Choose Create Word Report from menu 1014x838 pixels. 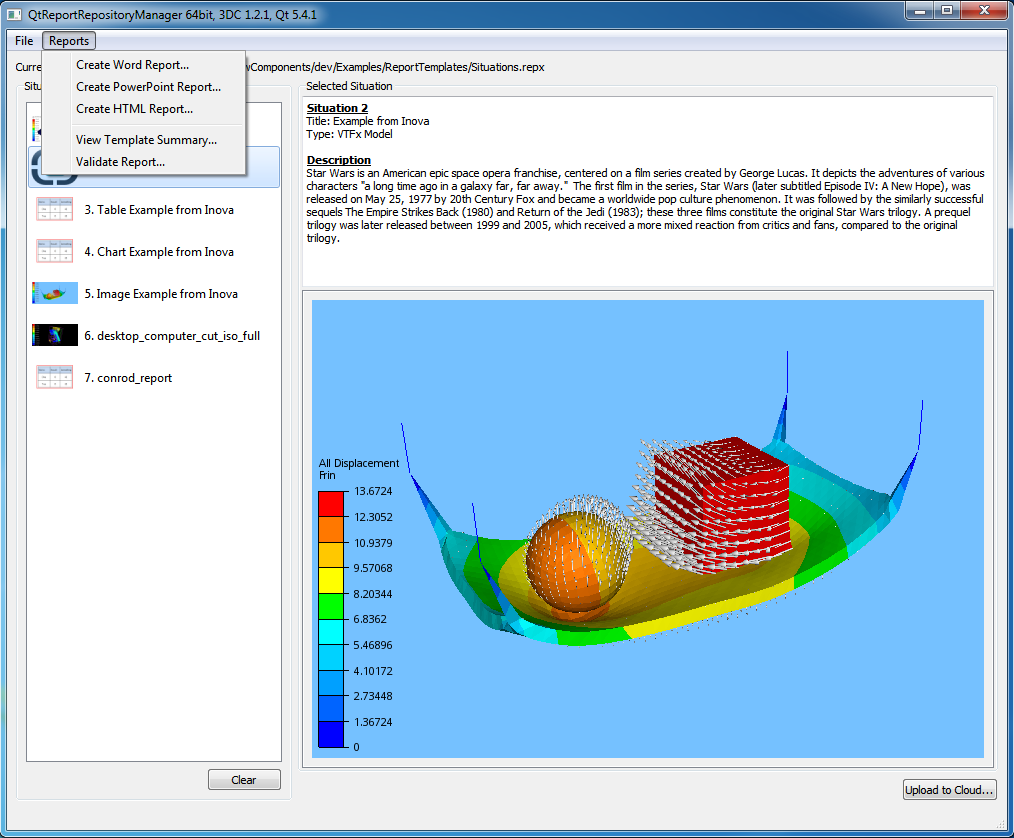tap(132, 65)
